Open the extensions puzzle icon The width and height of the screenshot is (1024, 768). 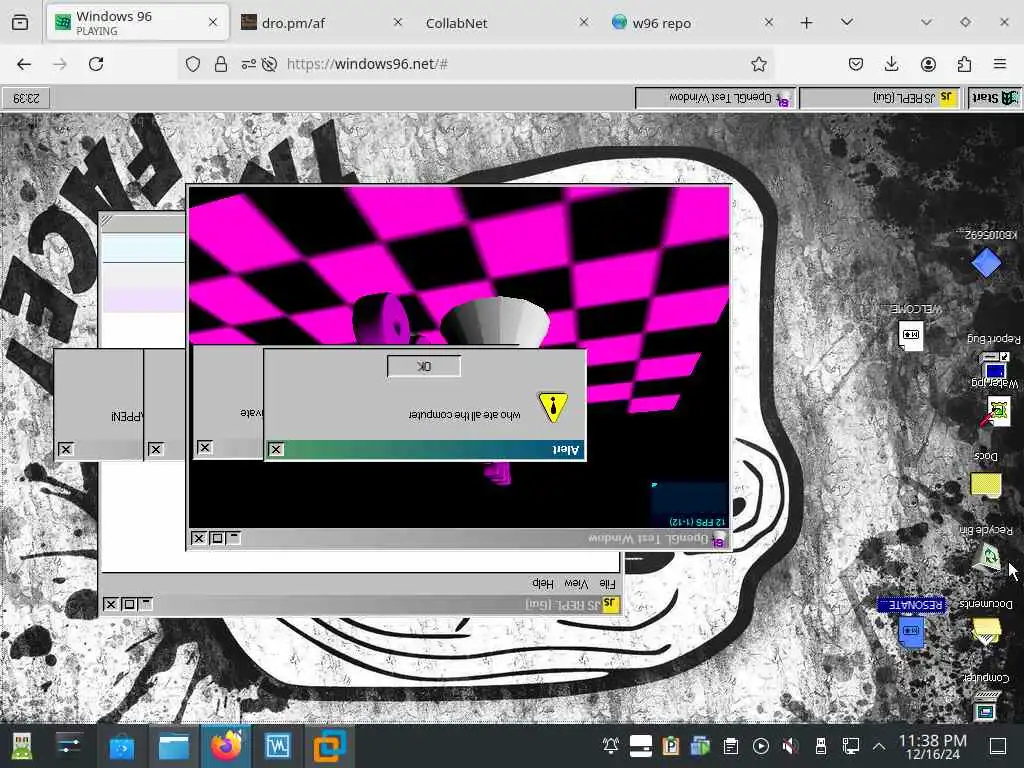pyautogui.click(x=964, y=64)
